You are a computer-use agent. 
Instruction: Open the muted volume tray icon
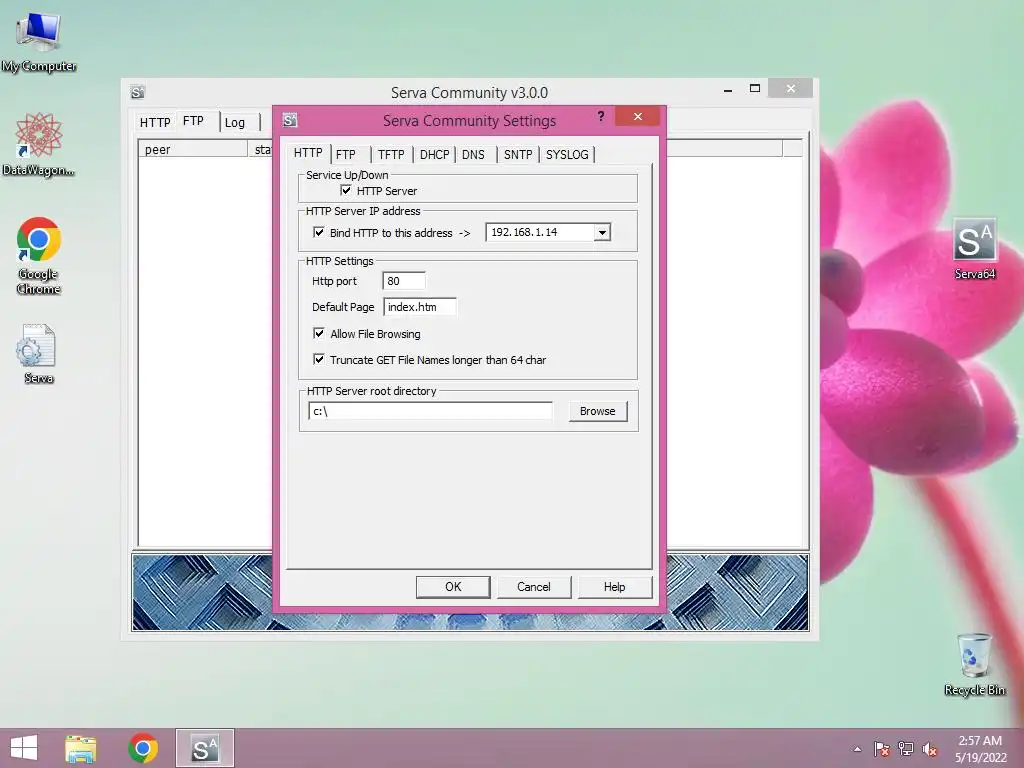pos(930,749)
